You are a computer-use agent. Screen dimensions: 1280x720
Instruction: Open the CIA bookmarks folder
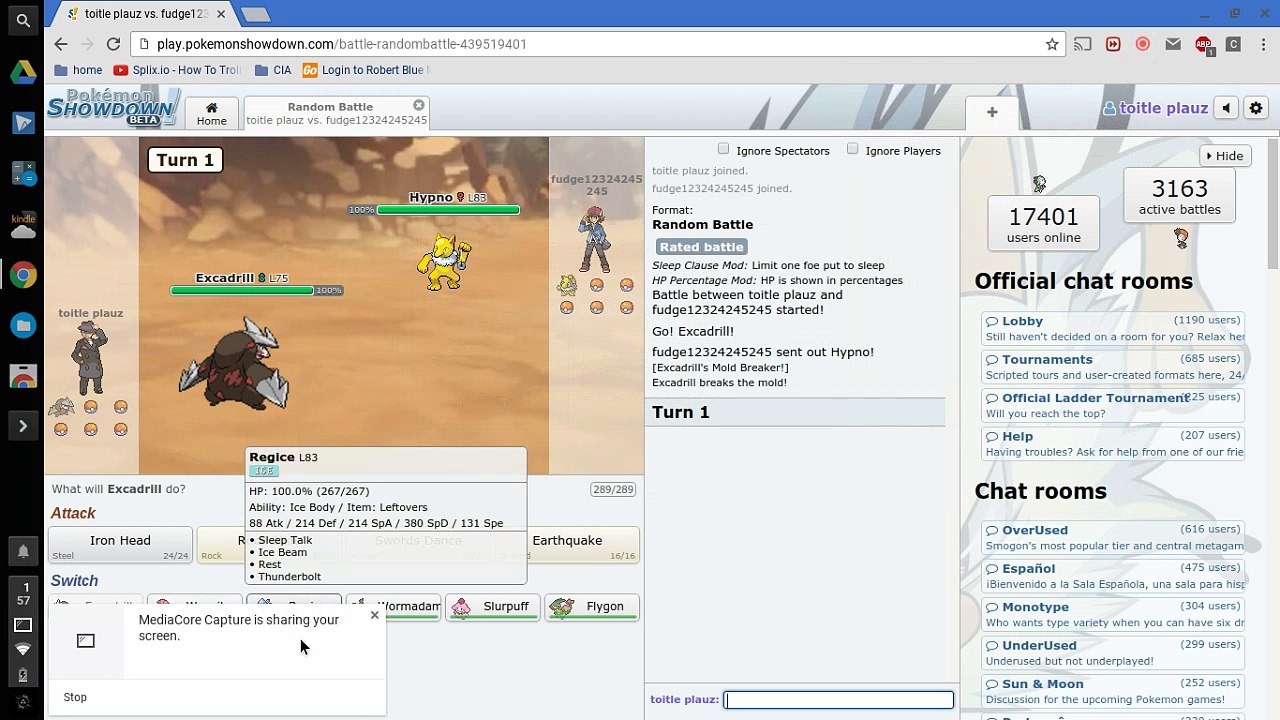click(273, 70)
